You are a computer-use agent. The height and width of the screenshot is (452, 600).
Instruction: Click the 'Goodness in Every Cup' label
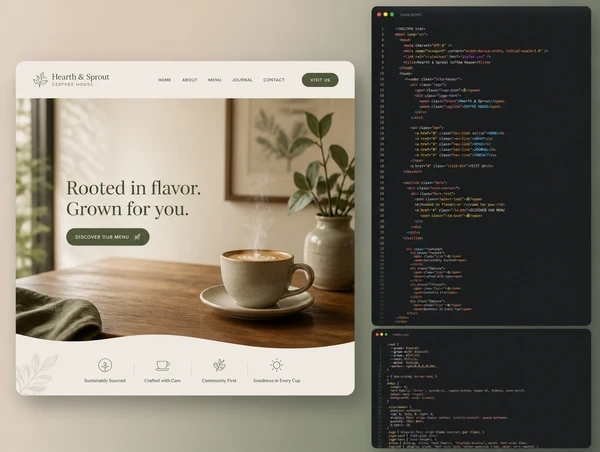tap(277, 380)
